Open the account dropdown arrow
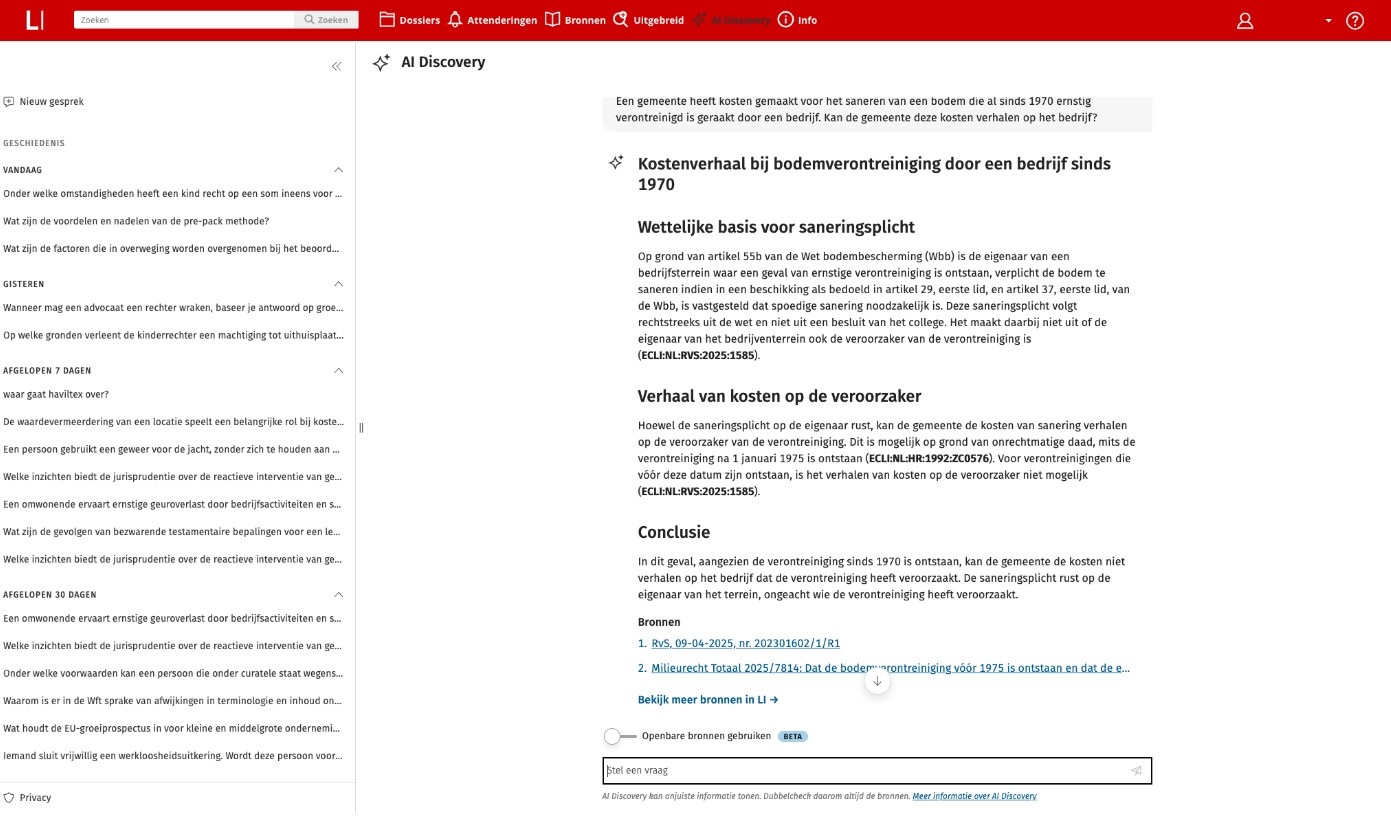 tap(1328, 21)
